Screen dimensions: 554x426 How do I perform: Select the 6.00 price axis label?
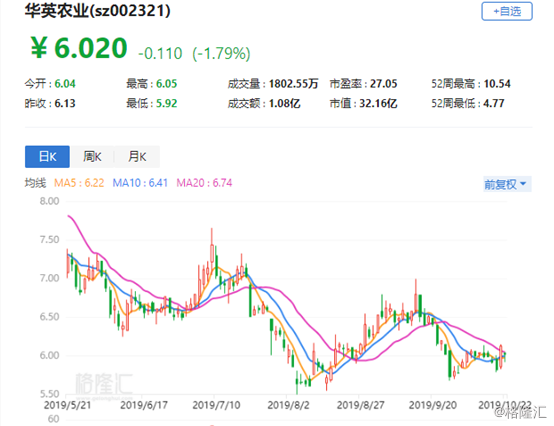coord(49,355)
